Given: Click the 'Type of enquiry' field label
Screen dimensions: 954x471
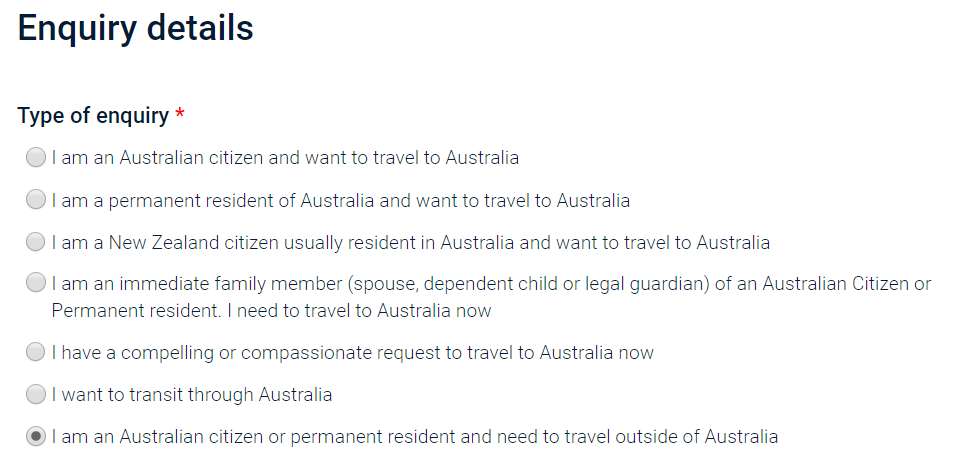Looking at the screenshot, I should point(93,116).
